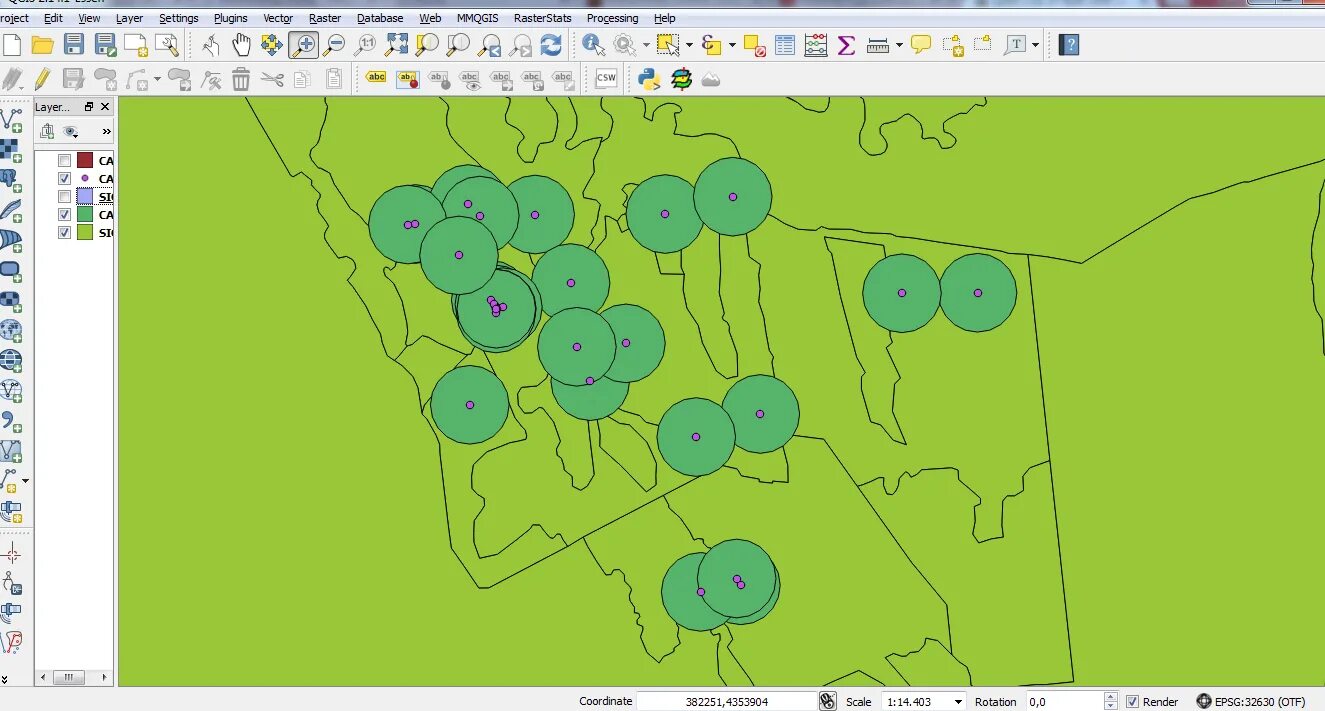This screenshot has width=1325, height=711.
Task: Expand the measure ruler tool dropdown arrow
Action: 899,45
